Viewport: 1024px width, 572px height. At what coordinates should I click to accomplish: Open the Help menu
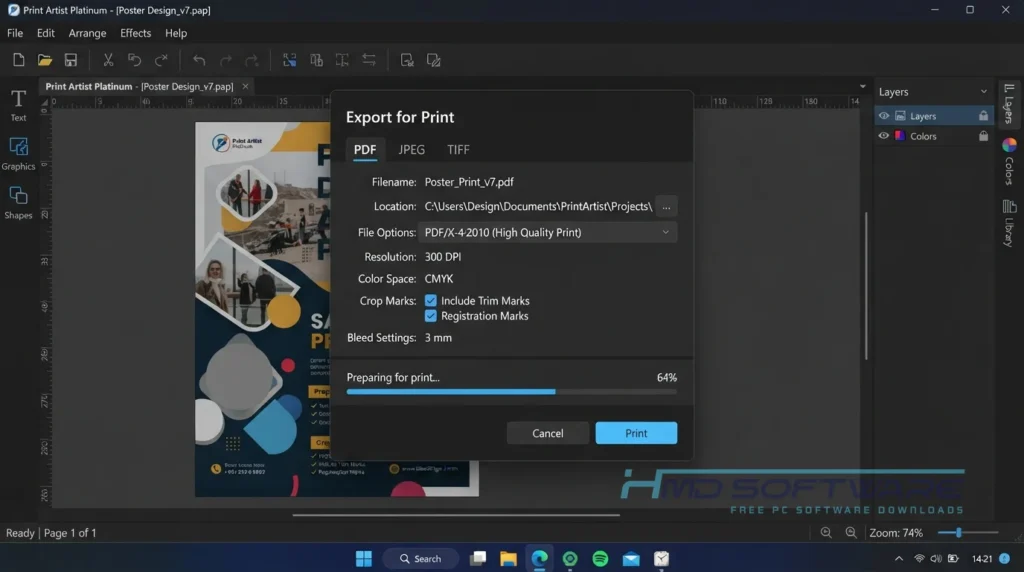coord(176,33)
